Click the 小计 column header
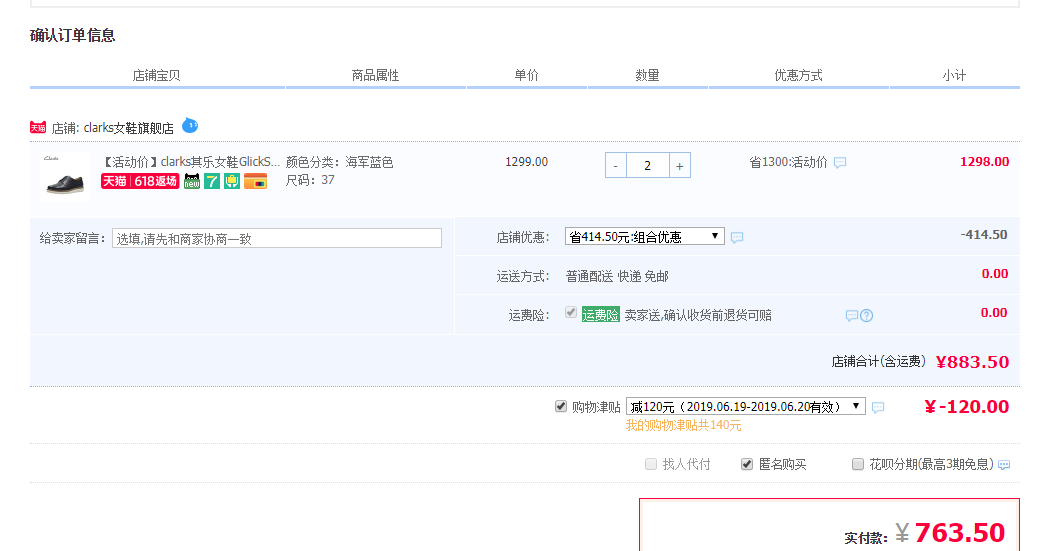This screenshot has height=551, width=1050. click(954, 75)
